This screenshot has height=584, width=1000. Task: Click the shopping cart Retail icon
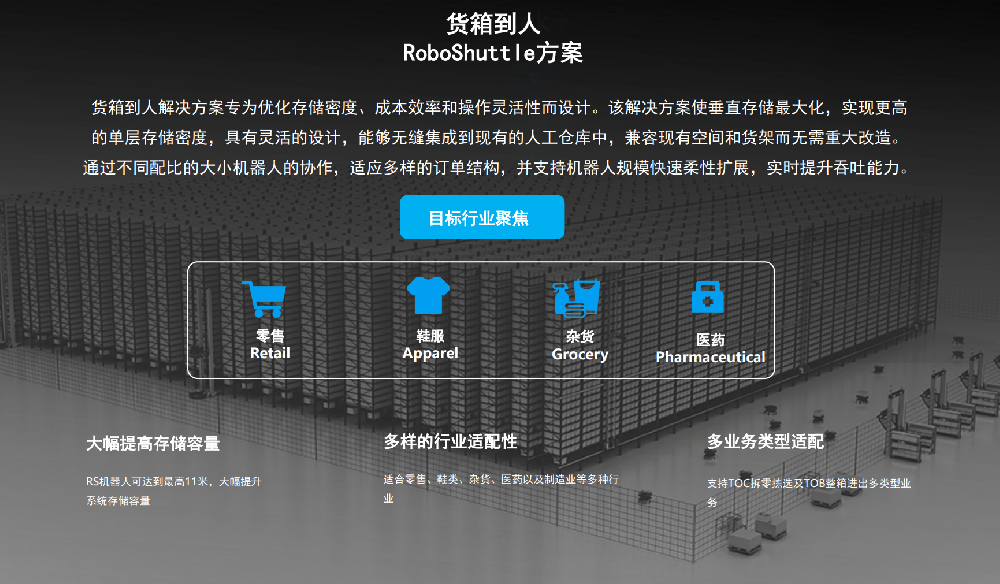(x=263, y=299)
